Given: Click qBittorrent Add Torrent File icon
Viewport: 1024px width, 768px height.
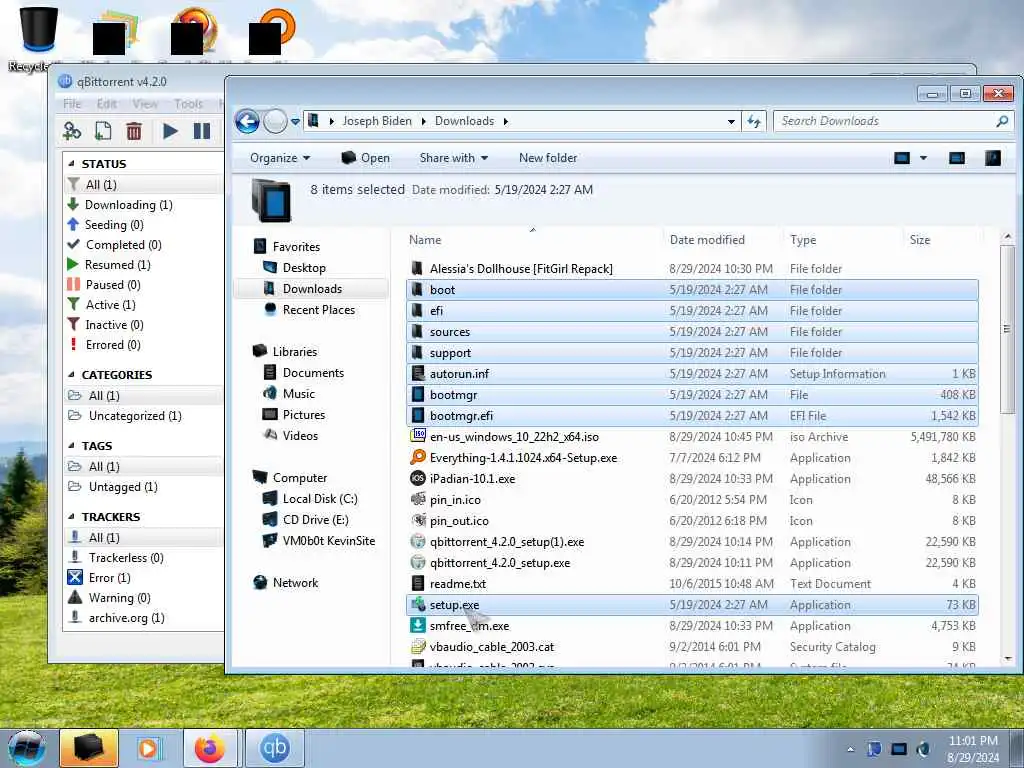Looking at the screenshot, I should (103, 131).
